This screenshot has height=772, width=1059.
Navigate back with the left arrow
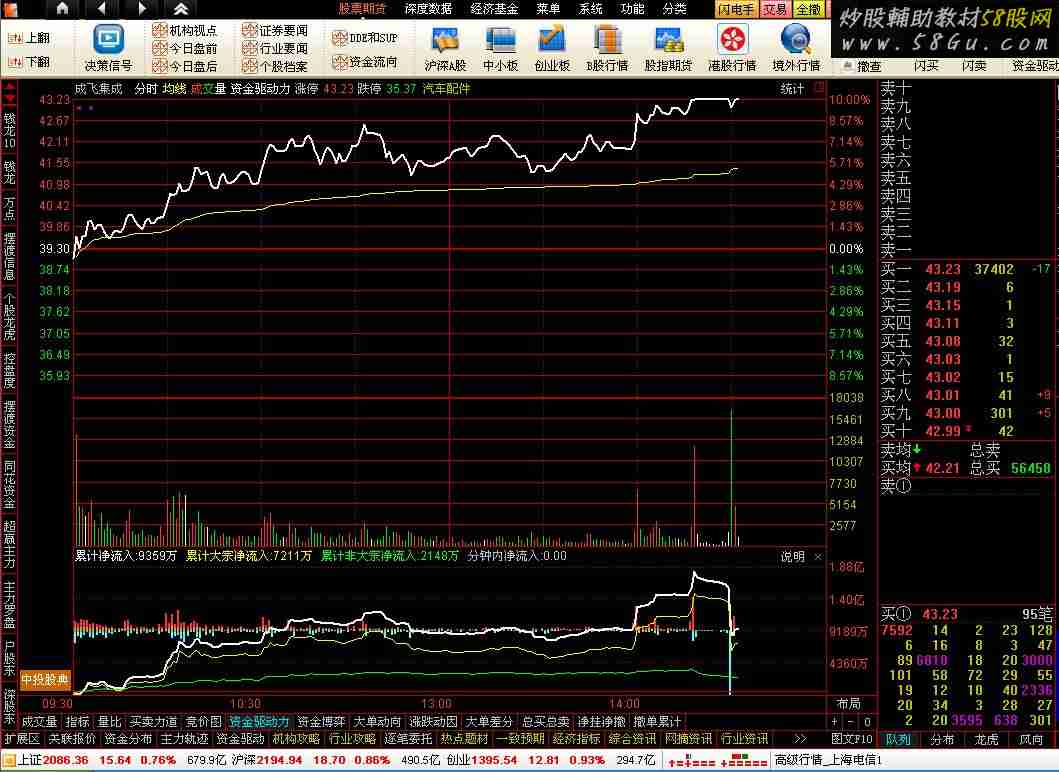[x=102, y=9]
